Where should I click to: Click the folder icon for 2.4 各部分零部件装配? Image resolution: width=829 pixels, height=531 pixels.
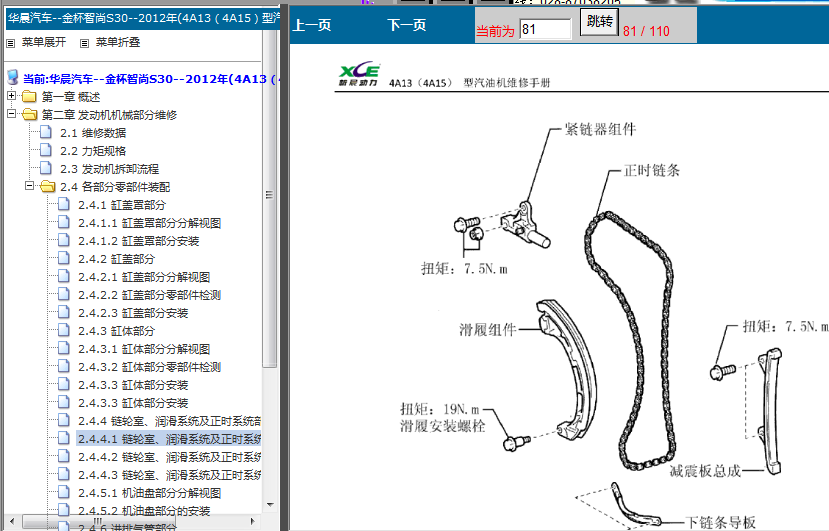tap(48, 186)
